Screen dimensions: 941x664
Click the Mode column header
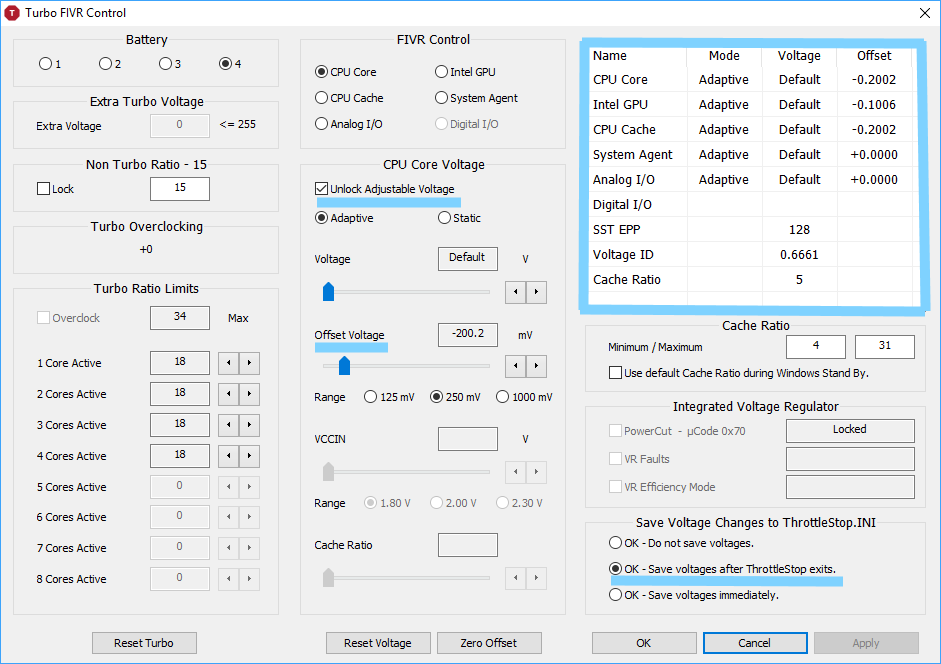[x=724, y=56]
